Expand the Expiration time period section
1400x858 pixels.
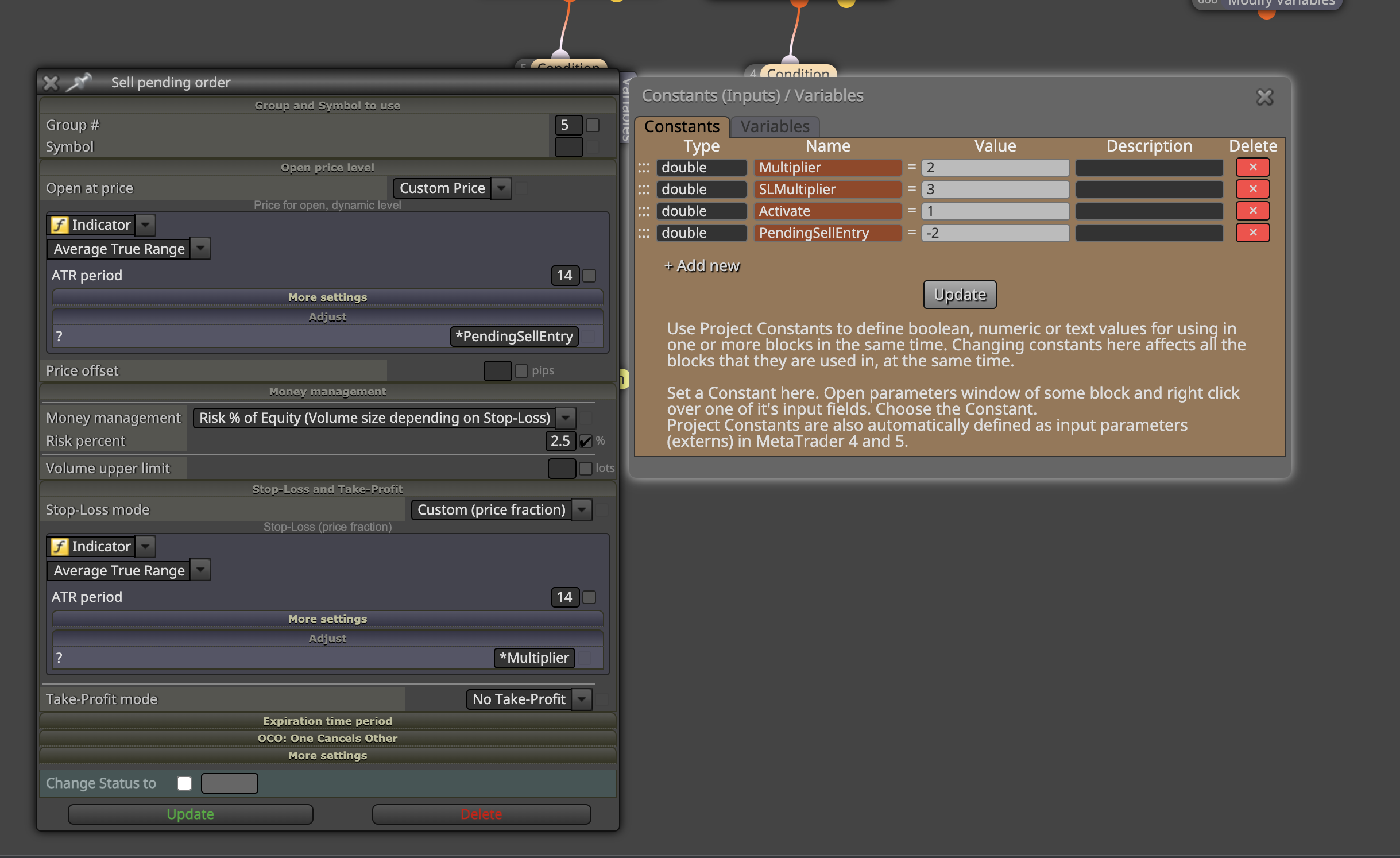(327, 721)
